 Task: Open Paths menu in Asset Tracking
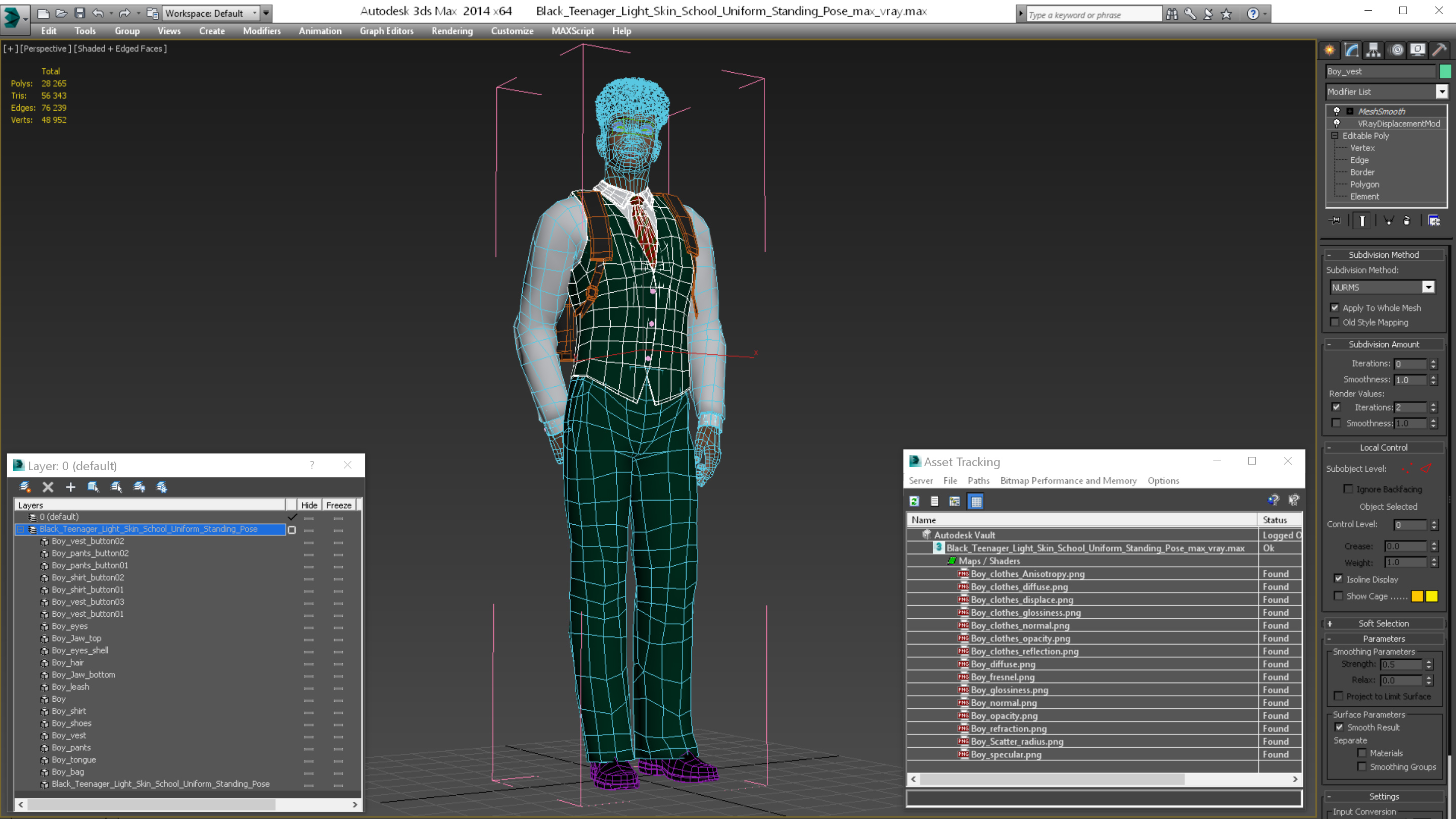978,480
